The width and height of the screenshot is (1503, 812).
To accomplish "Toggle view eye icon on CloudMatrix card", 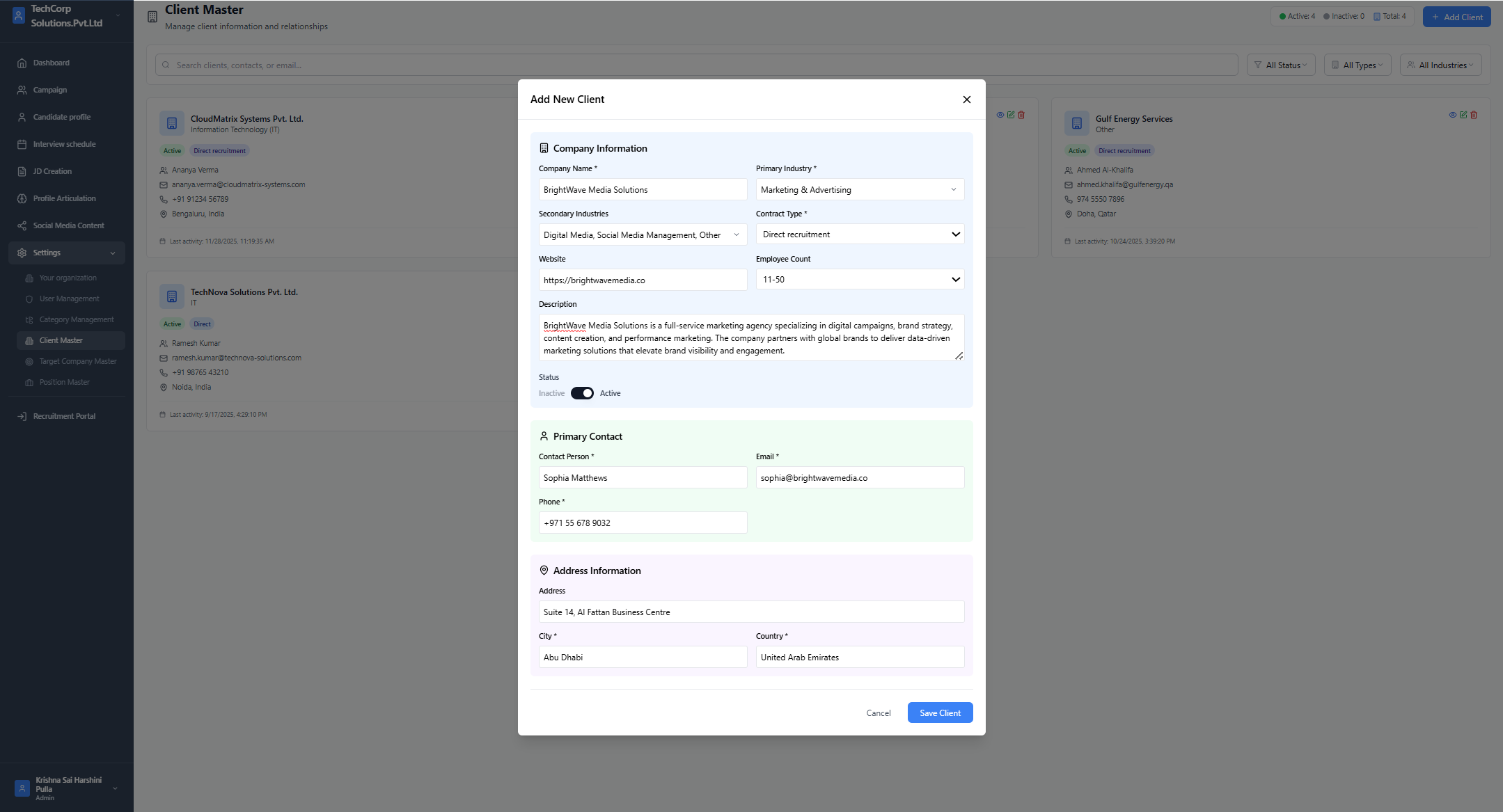I will 1000,115.
